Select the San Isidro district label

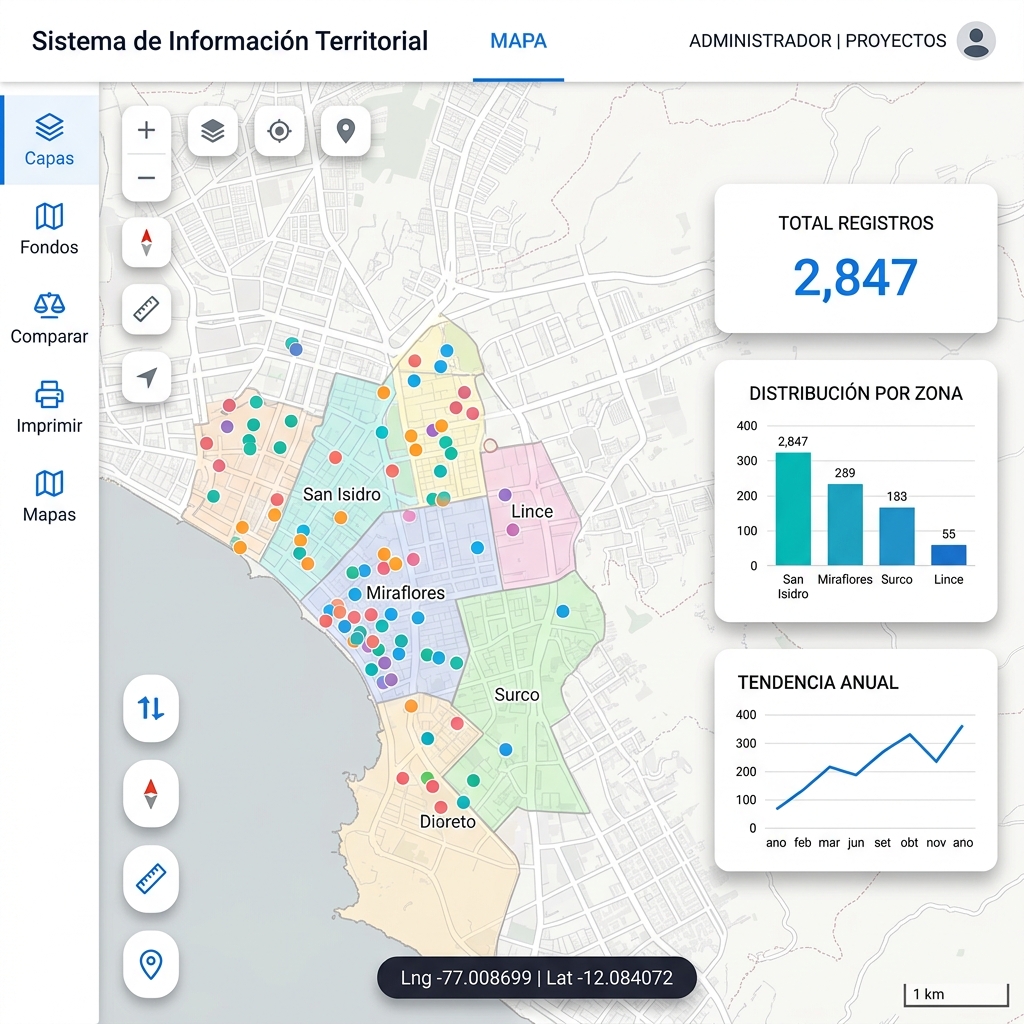point(342,494)
